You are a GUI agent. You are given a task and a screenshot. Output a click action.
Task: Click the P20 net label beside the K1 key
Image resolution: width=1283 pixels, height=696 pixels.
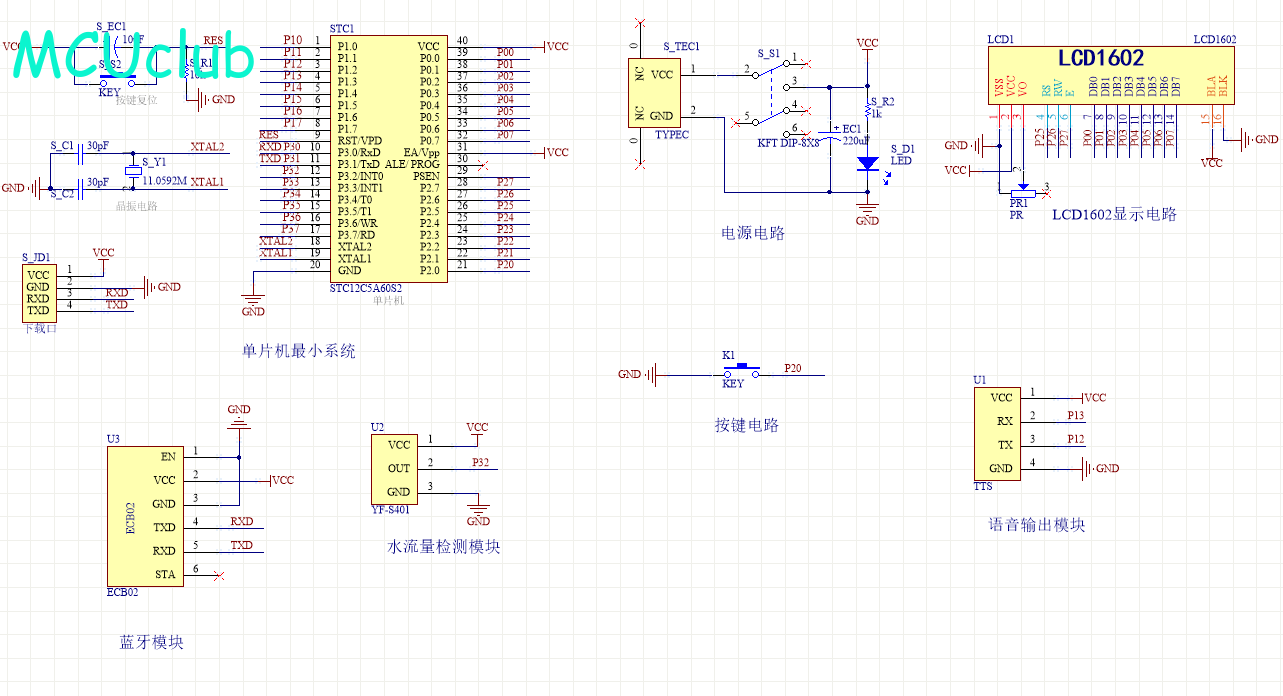tap(793, 368)
